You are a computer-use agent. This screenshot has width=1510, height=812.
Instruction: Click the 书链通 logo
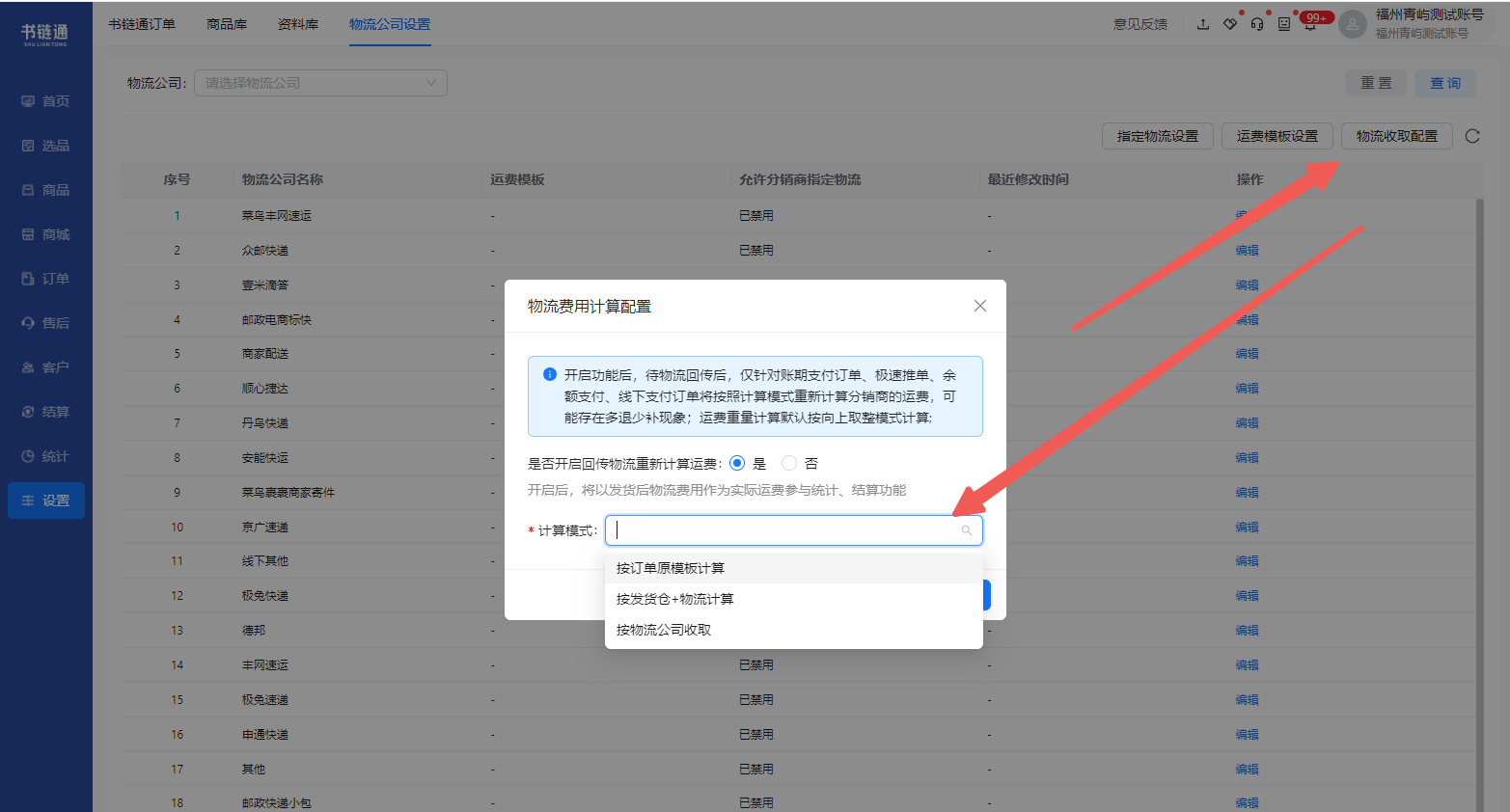tap(45, 34)
